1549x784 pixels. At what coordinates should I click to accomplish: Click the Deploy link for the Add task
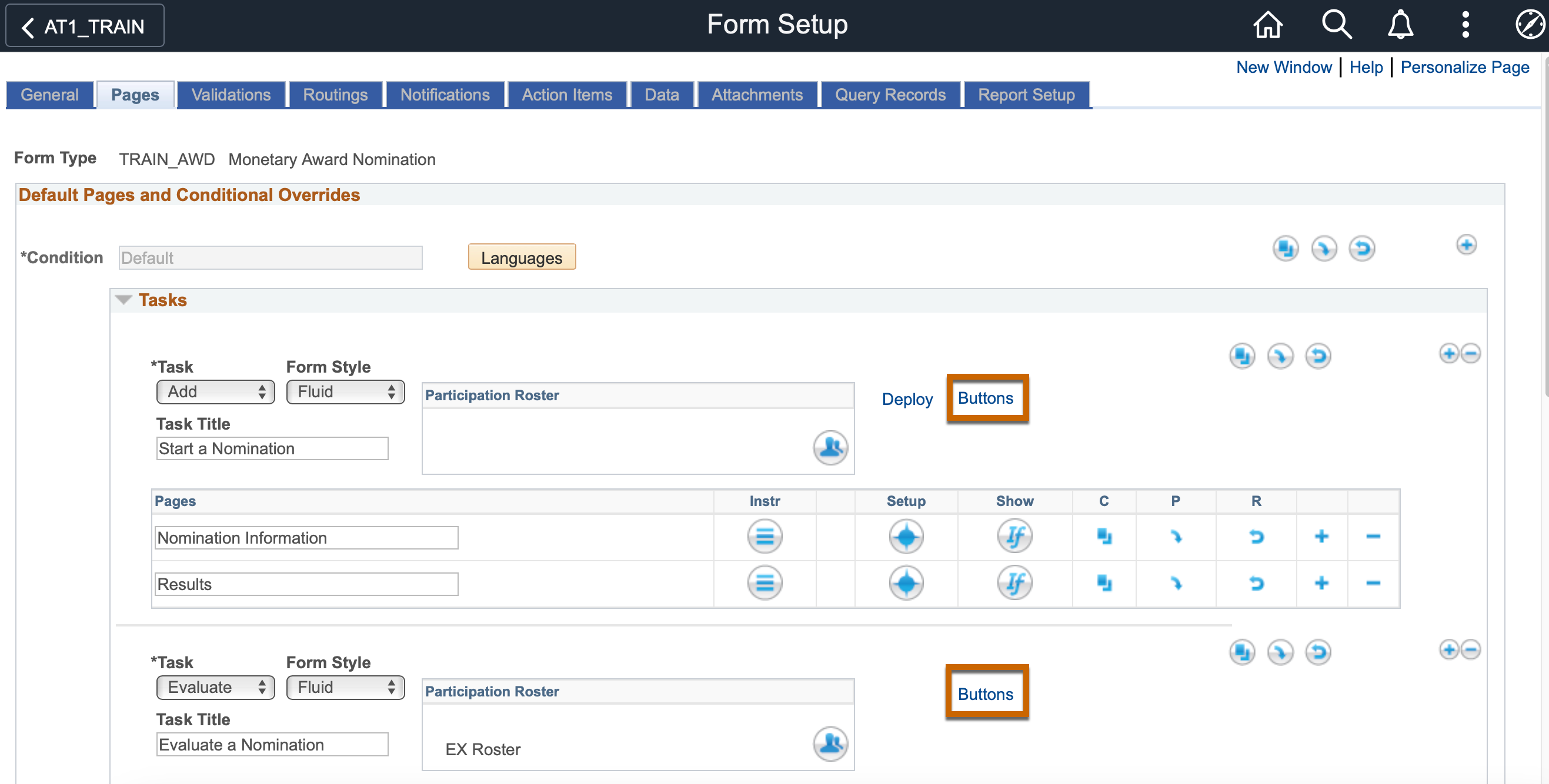point(907,398)
